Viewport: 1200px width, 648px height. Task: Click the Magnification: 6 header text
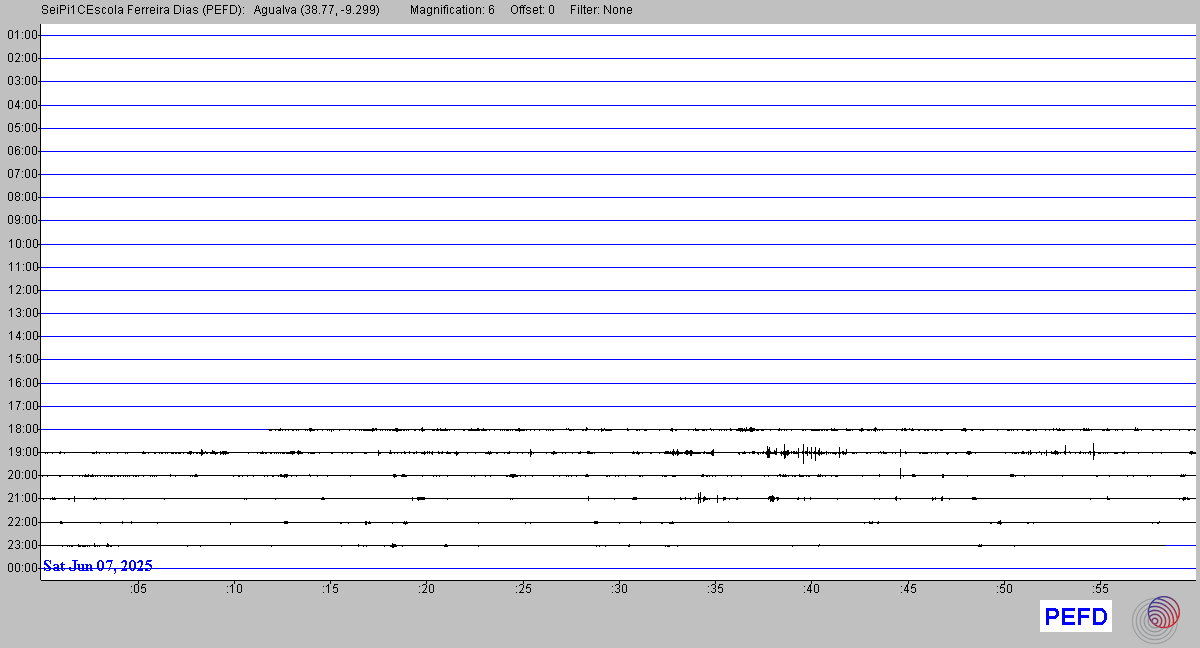click(452, 10)
